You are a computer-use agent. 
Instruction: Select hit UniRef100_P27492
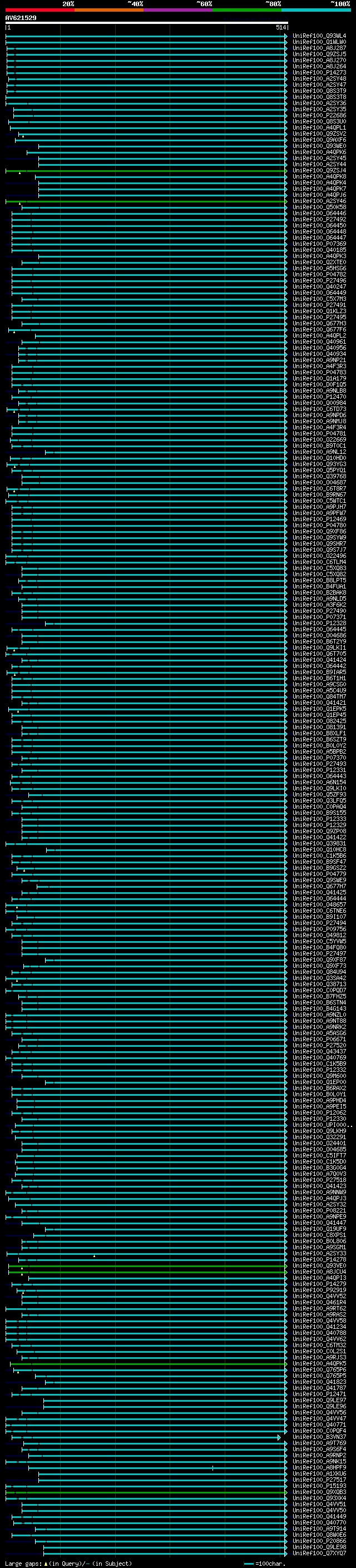coord(319,220)
